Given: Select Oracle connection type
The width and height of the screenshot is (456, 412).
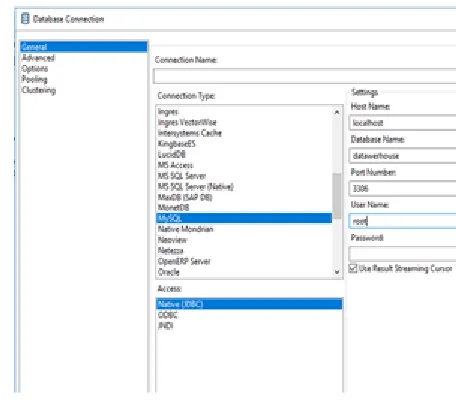Looking at the screenshot, I should [169, 272].
